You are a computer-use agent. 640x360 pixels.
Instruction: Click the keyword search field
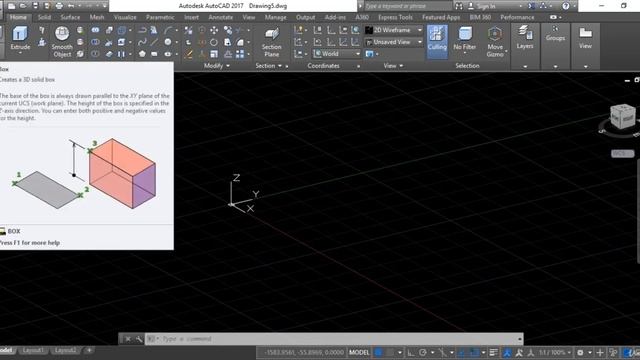click(x=408, y=6)
